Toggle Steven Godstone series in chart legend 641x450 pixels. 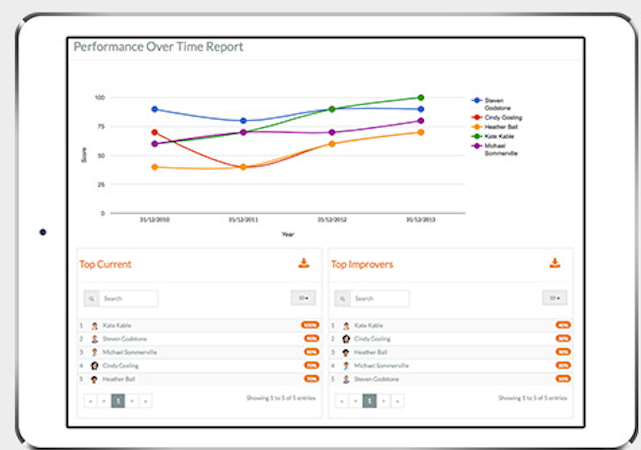491,104
